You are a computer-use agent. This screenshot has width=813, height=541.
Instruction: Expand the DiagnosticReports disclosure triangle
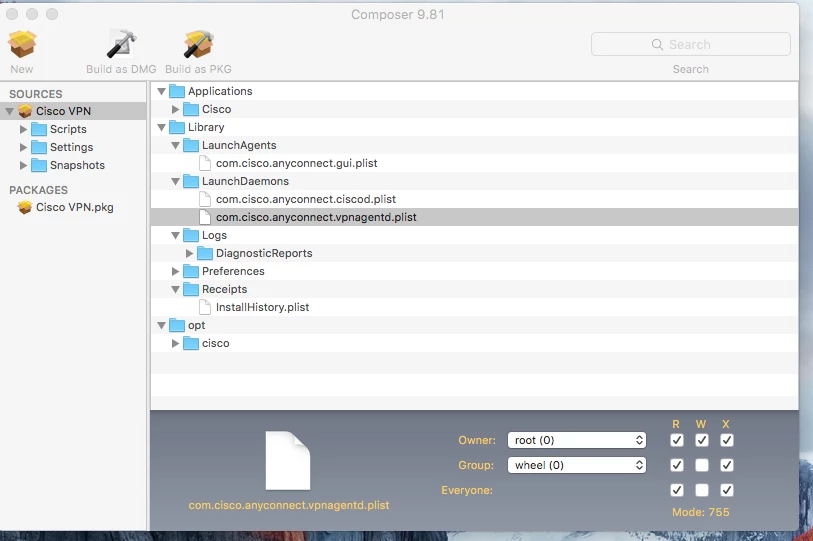pos(189,253)
